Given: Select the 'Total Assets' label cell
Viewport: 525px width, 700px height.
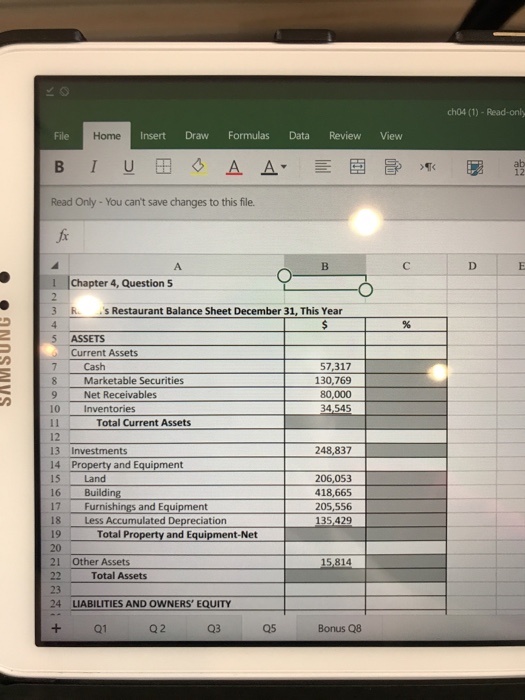Looking at the screenshot, I should 177,576.
